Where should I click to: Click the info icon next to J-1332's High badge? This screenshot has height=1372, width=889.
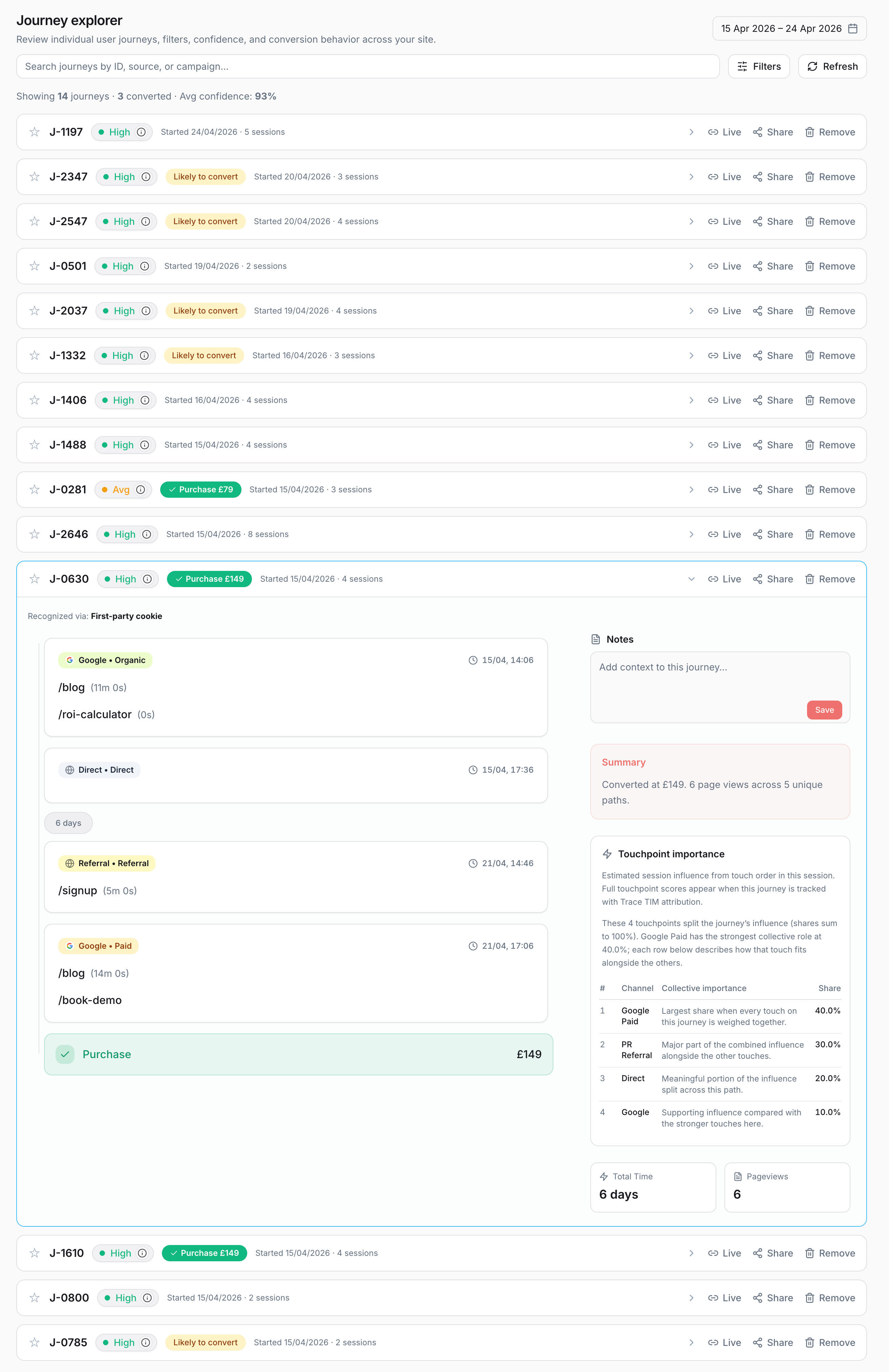[x=144, y=355]
